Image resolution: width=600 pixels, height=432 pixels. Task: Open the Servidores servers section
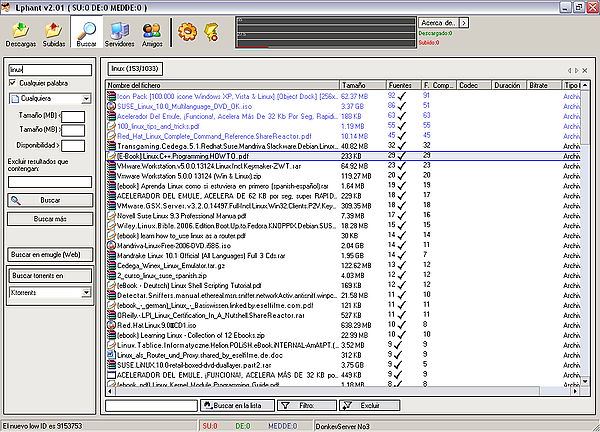coord(119,34)
